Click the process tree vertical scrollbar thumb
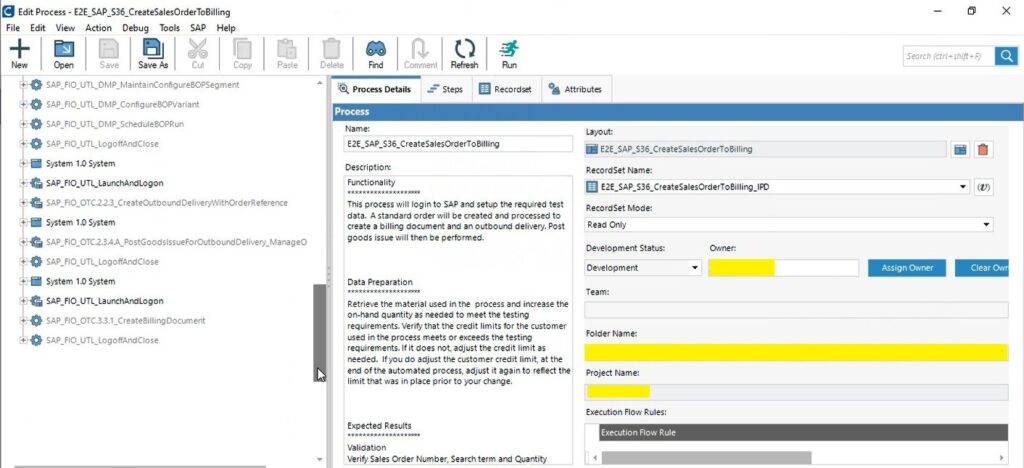The height and width of the screenshot is (468, 1024). [x=319, y=333]
